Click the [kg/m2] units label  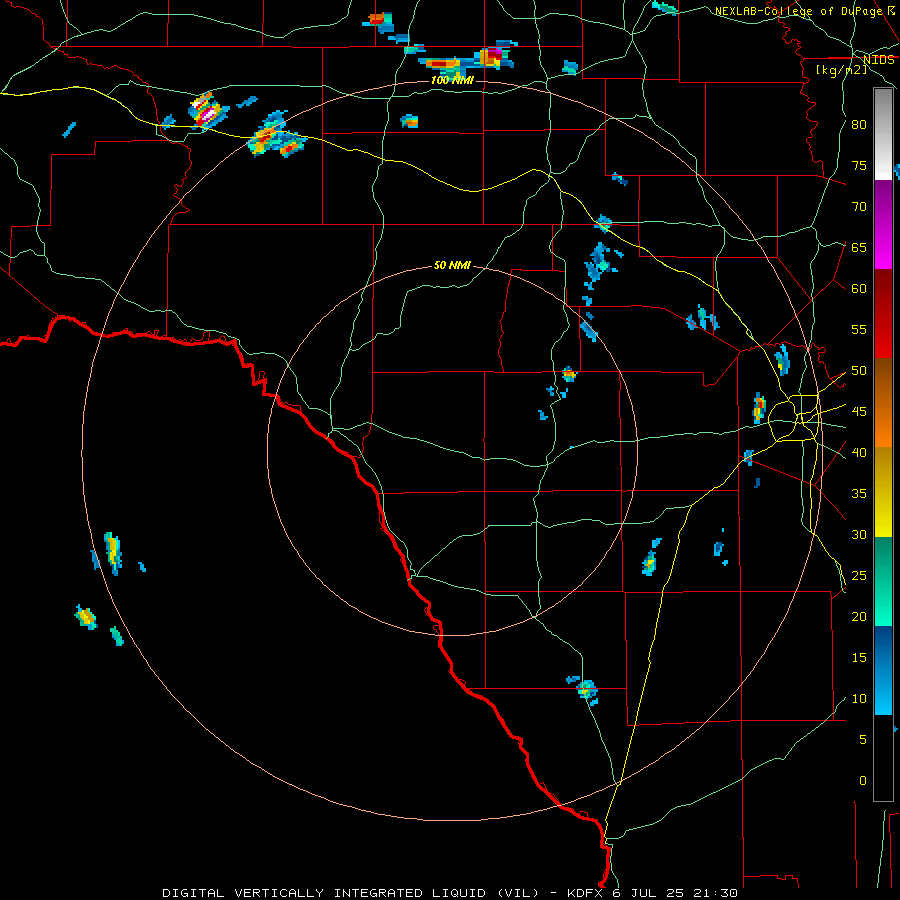(x=841, y=70)
